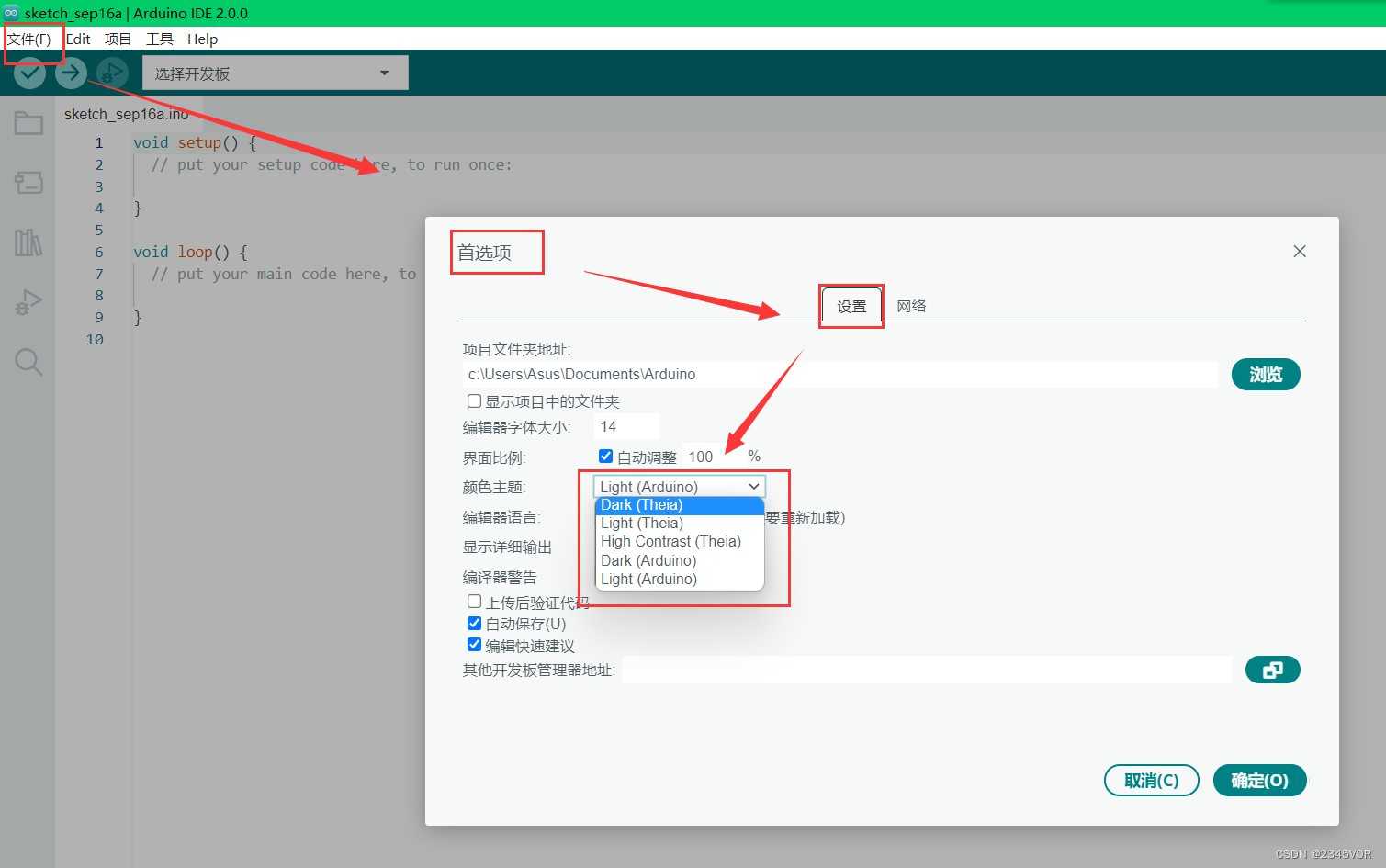Disable the 自动保存(U) checkbox
Screen dimensions: 1386x868
474,623
